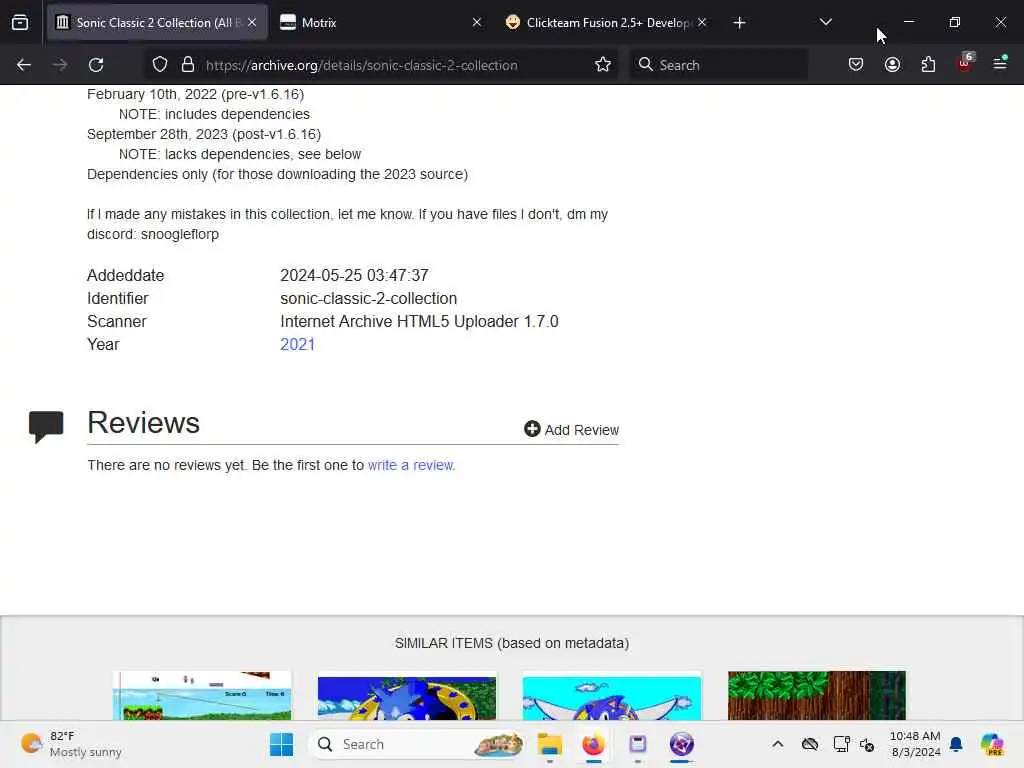Open File Explorer from taskbar

[x=550, y=744]
